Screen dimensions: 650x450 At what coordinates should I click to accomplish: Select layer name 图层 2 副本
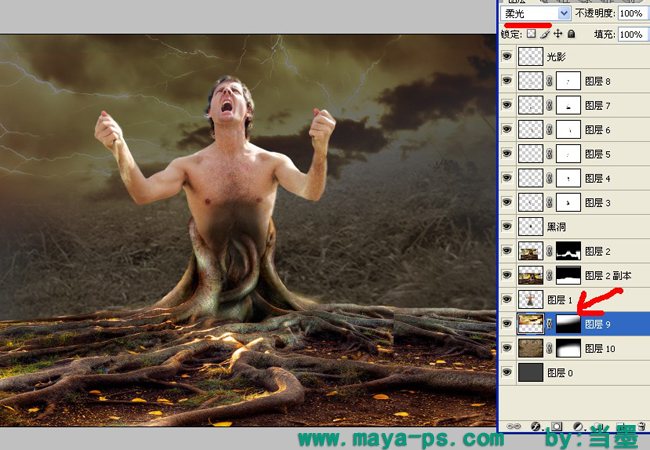(608, 276)
